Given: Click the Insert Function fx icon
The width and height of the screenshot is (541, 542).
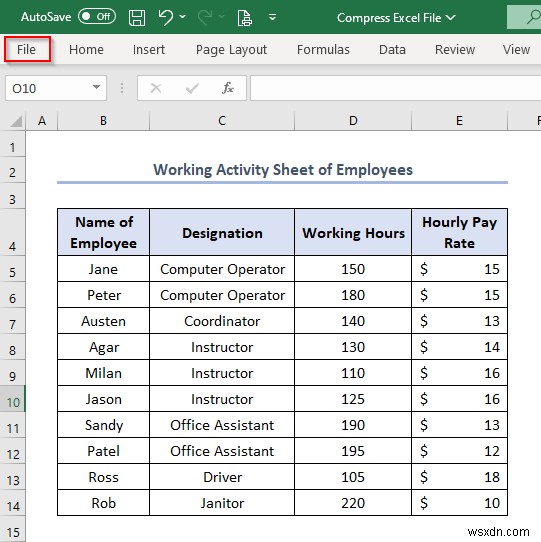Looking at the screenshot, I should point(227,88).
